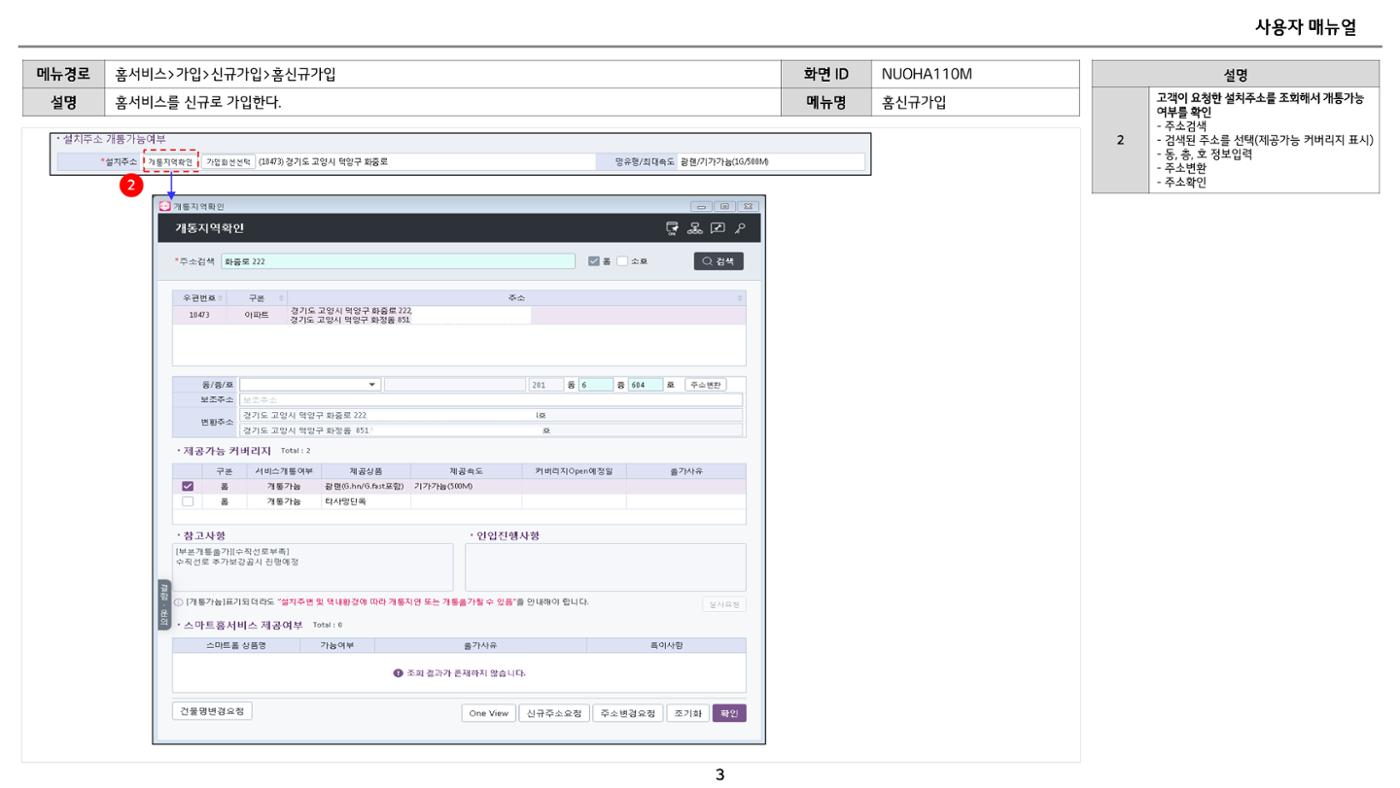1400x788 pixels.
Task: Check the 타사망단독 coverage row checkbox
Action: point(187,501)
